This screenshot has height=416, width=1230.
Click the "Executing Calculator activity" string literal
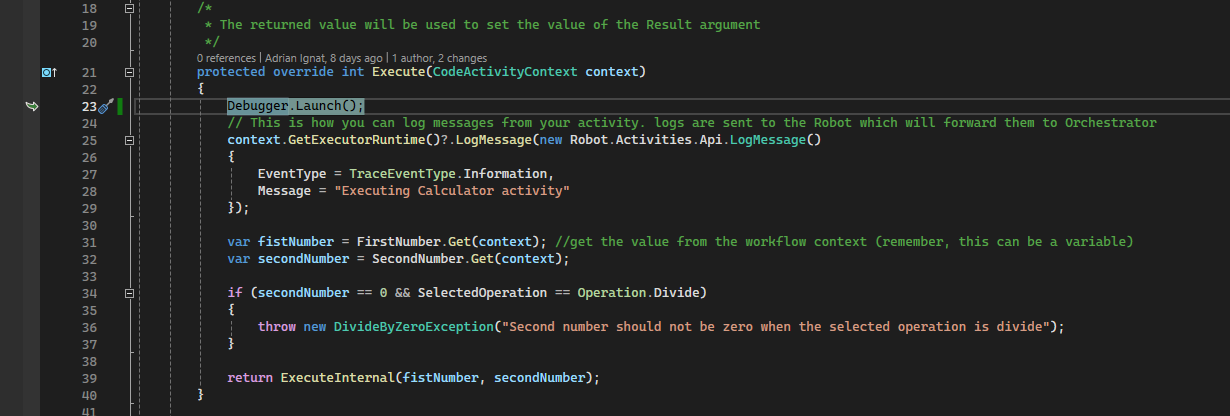[455, 191]
